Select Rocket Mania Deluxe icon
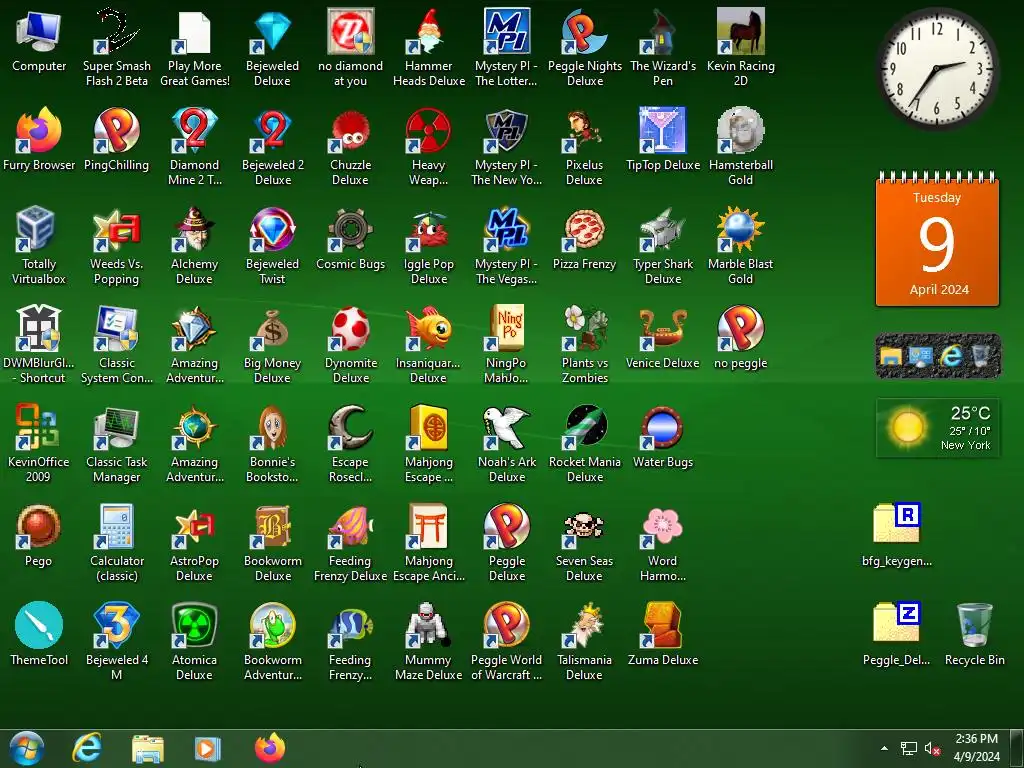Viewport: 1024px width, 768px height. pos(584,427)
